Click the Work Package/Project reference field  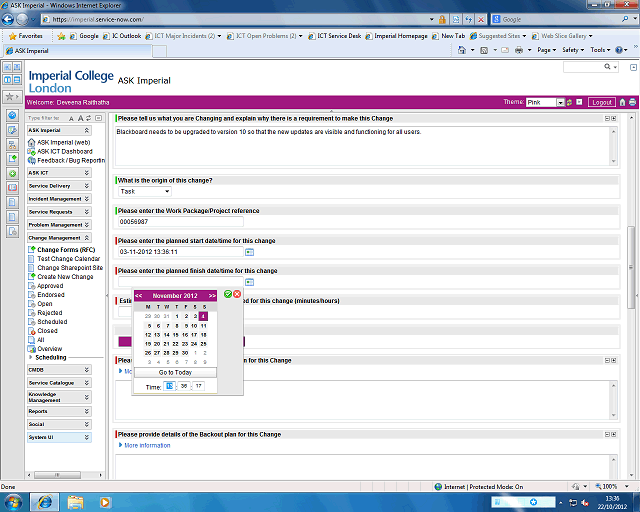[180, 221]
